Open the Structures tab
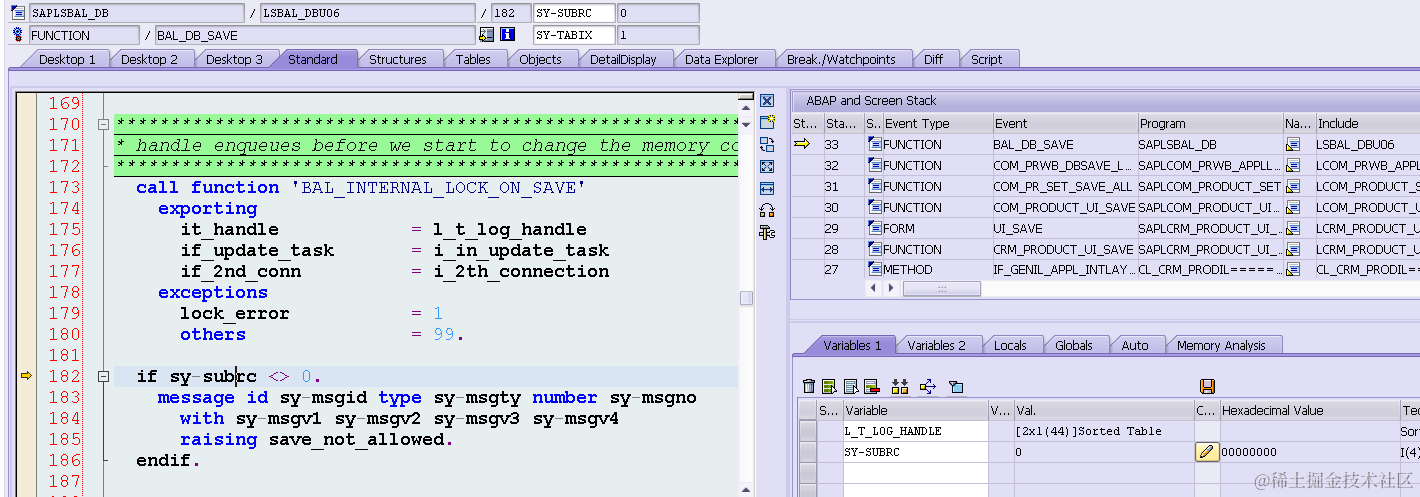1420x497 pixels. point(397,59)
